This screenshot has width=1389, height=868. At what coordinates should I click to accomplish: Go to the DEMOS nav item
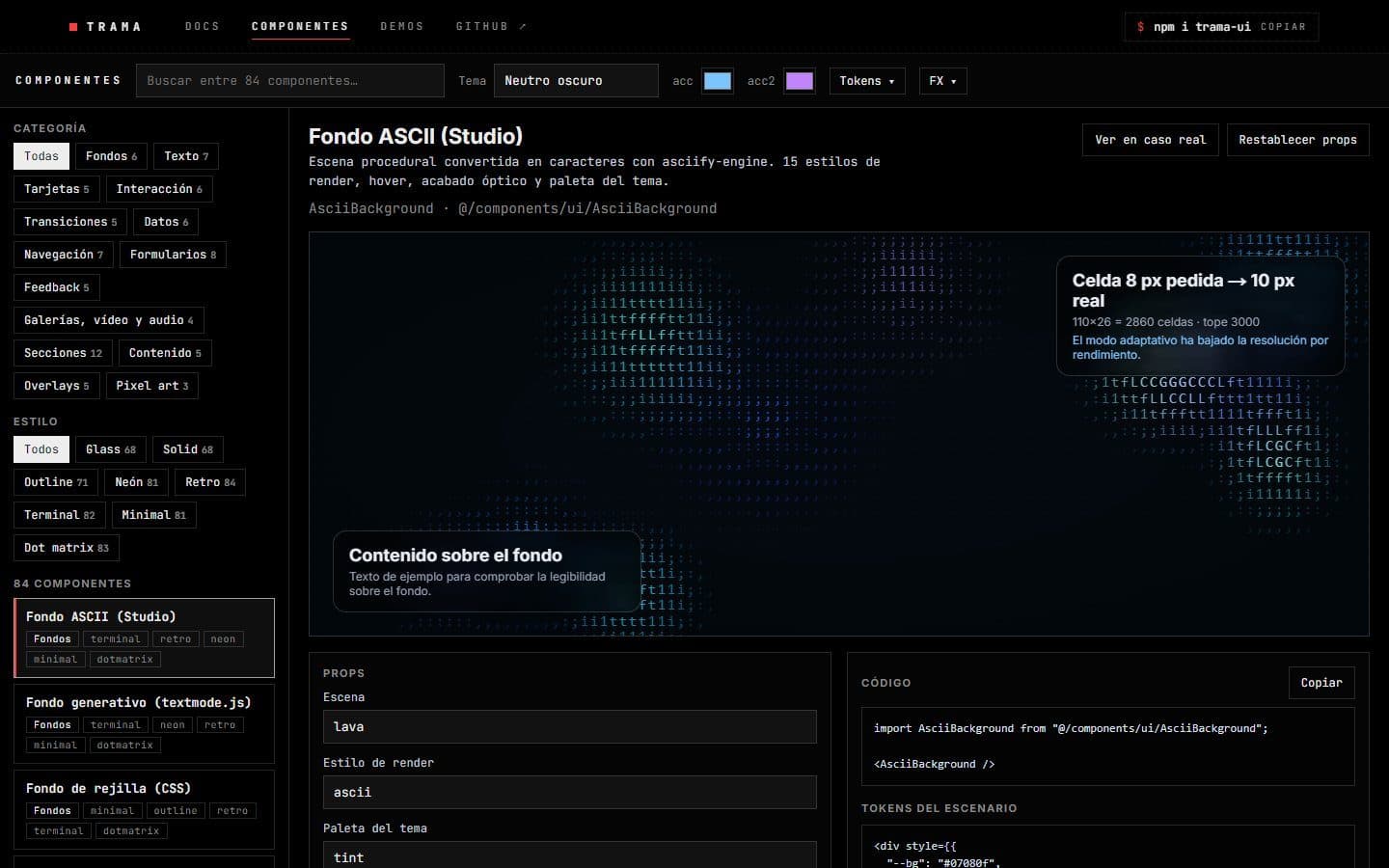(402, 27)
